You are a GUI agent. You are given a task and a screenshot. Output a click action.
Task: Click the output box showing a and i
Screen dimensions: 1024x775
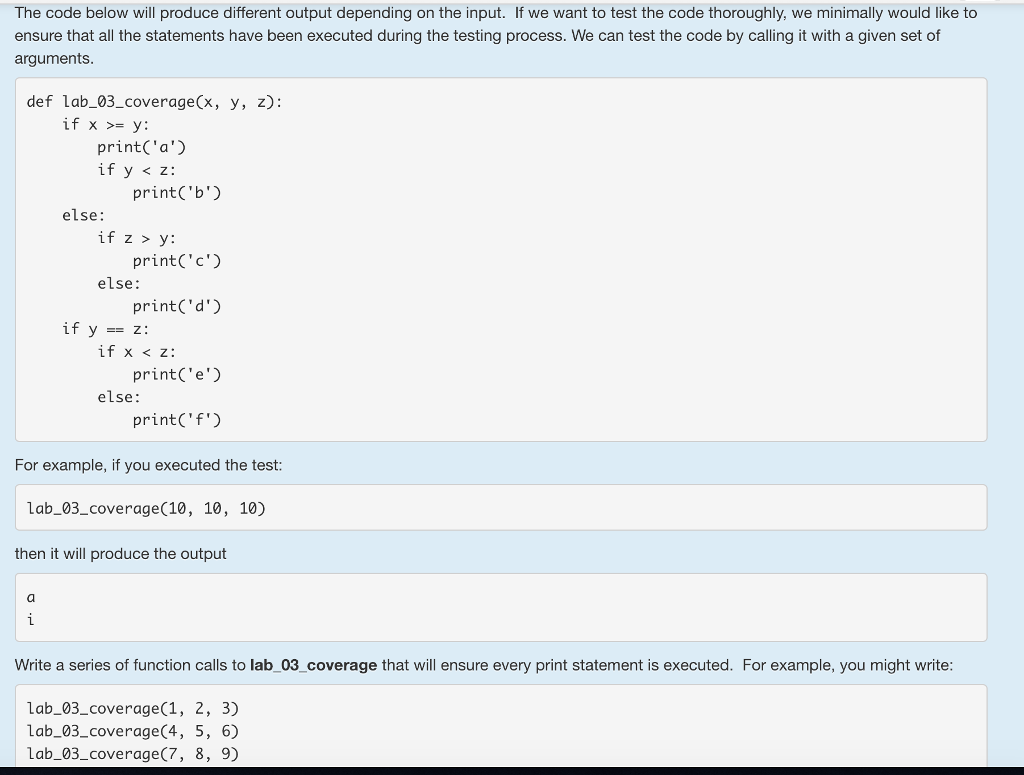(500, 607)
